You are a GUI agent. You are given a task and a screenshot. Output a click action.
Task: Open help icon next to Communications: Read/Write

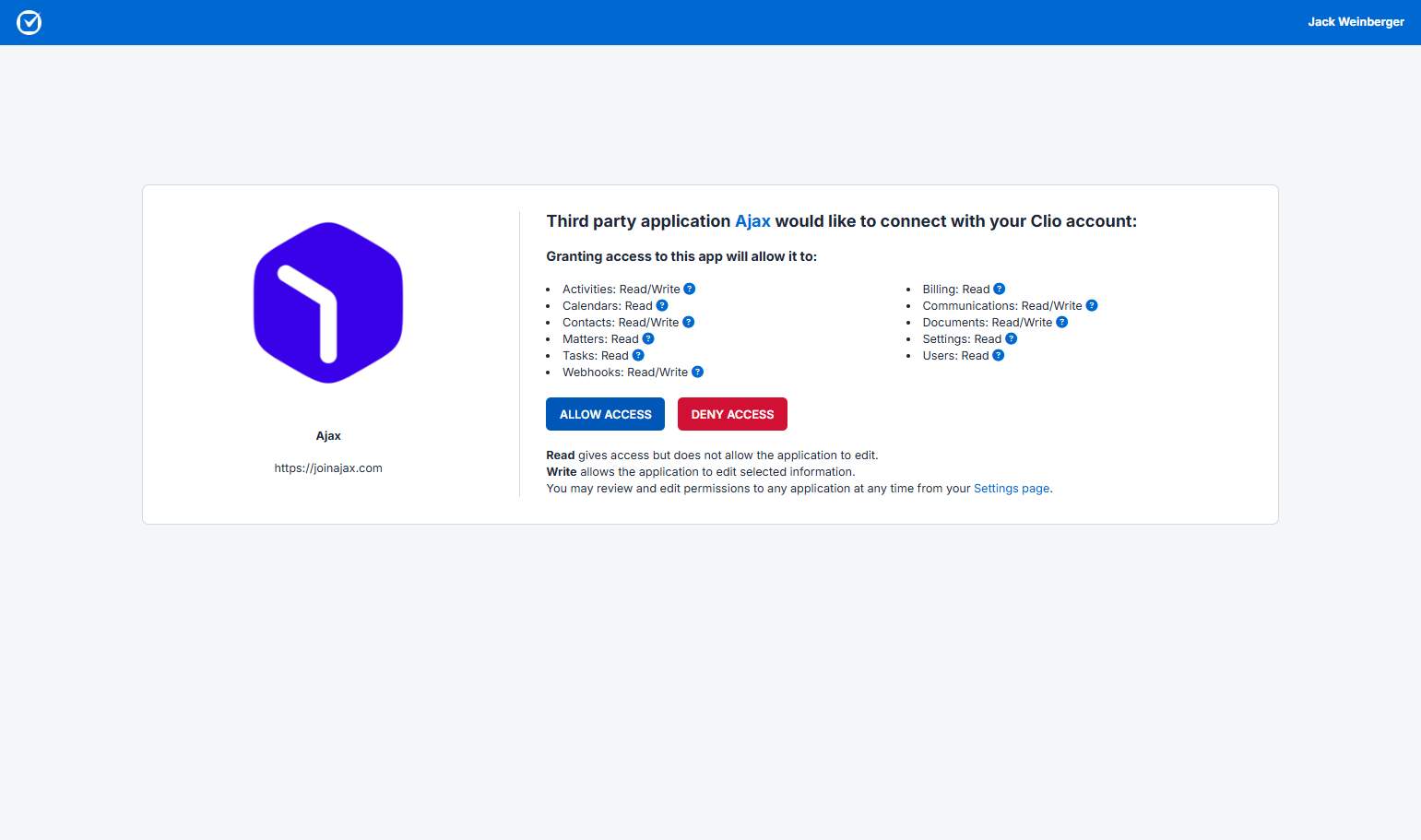click(1092, 305)
